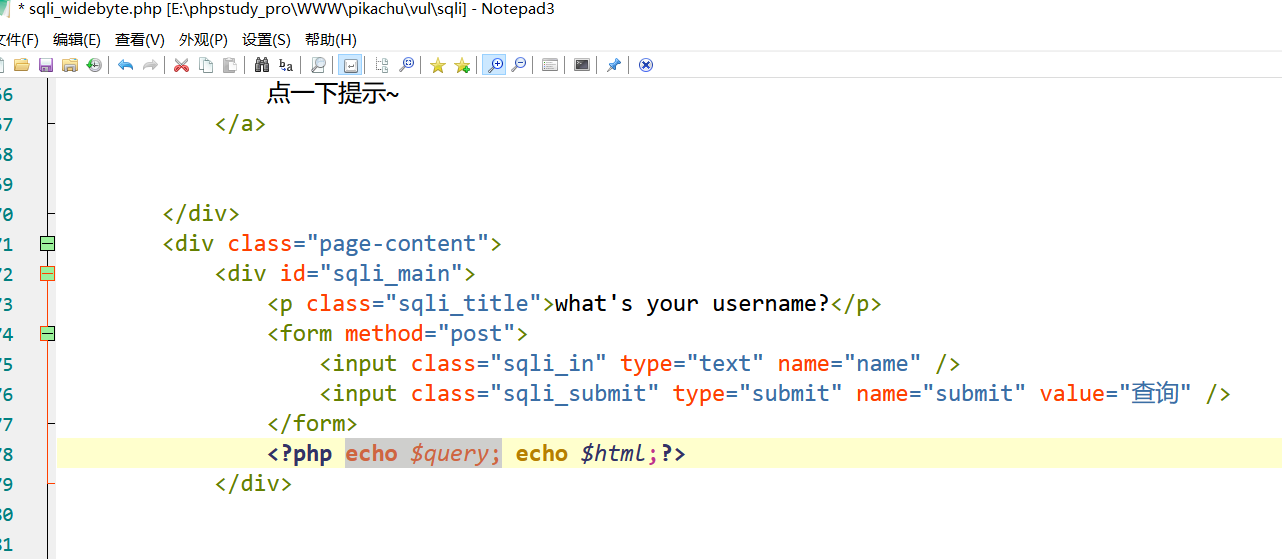The width and height of the screenshot is (1282, 559).
Task: Paste from clipboard using the toolbar icon
Action: [230, 65]
